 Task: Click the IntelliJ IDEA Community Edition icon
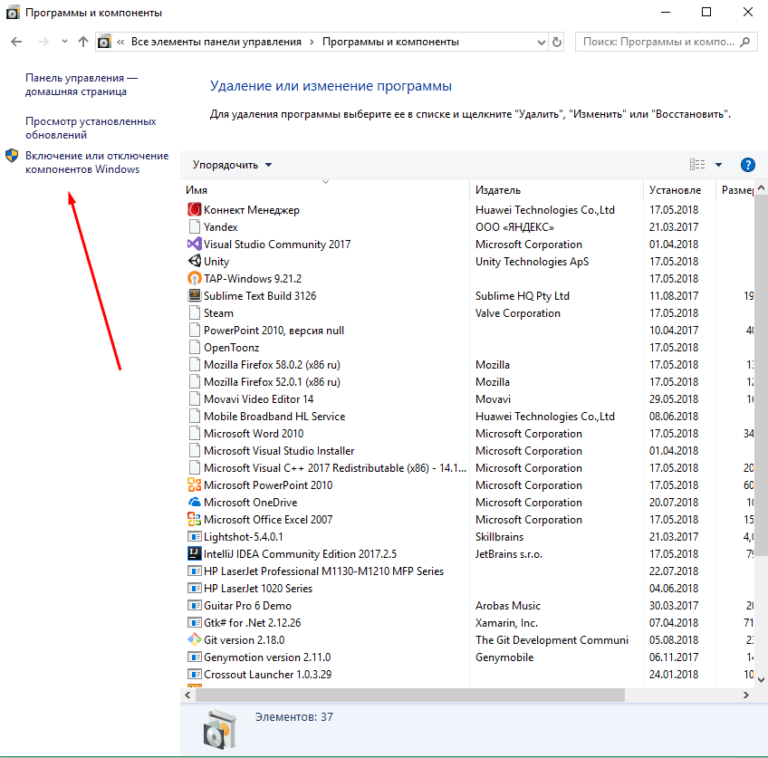[194, 554]
